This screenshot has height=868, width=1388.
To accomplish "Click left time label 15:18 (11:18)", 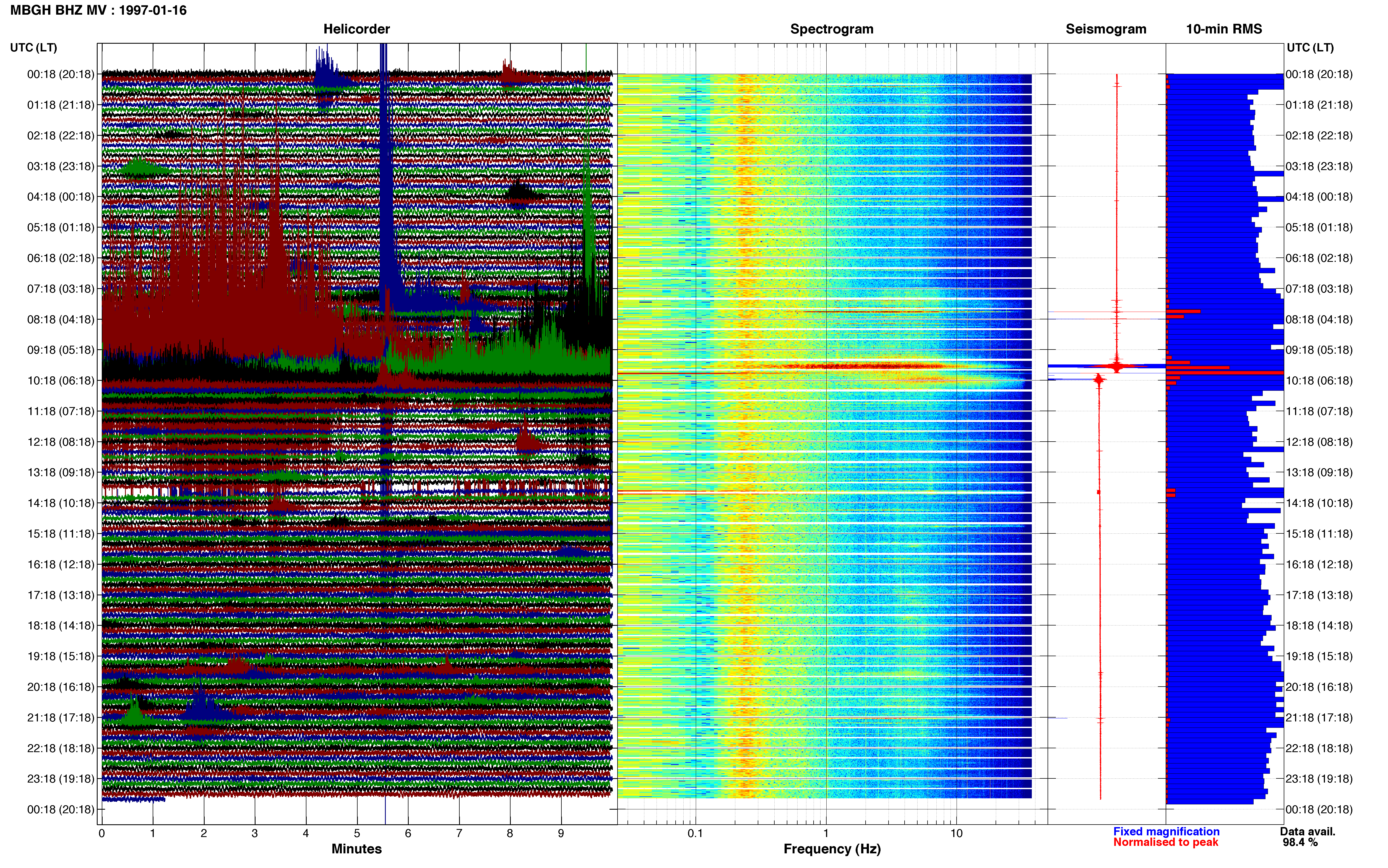I will tap(61, 534).
